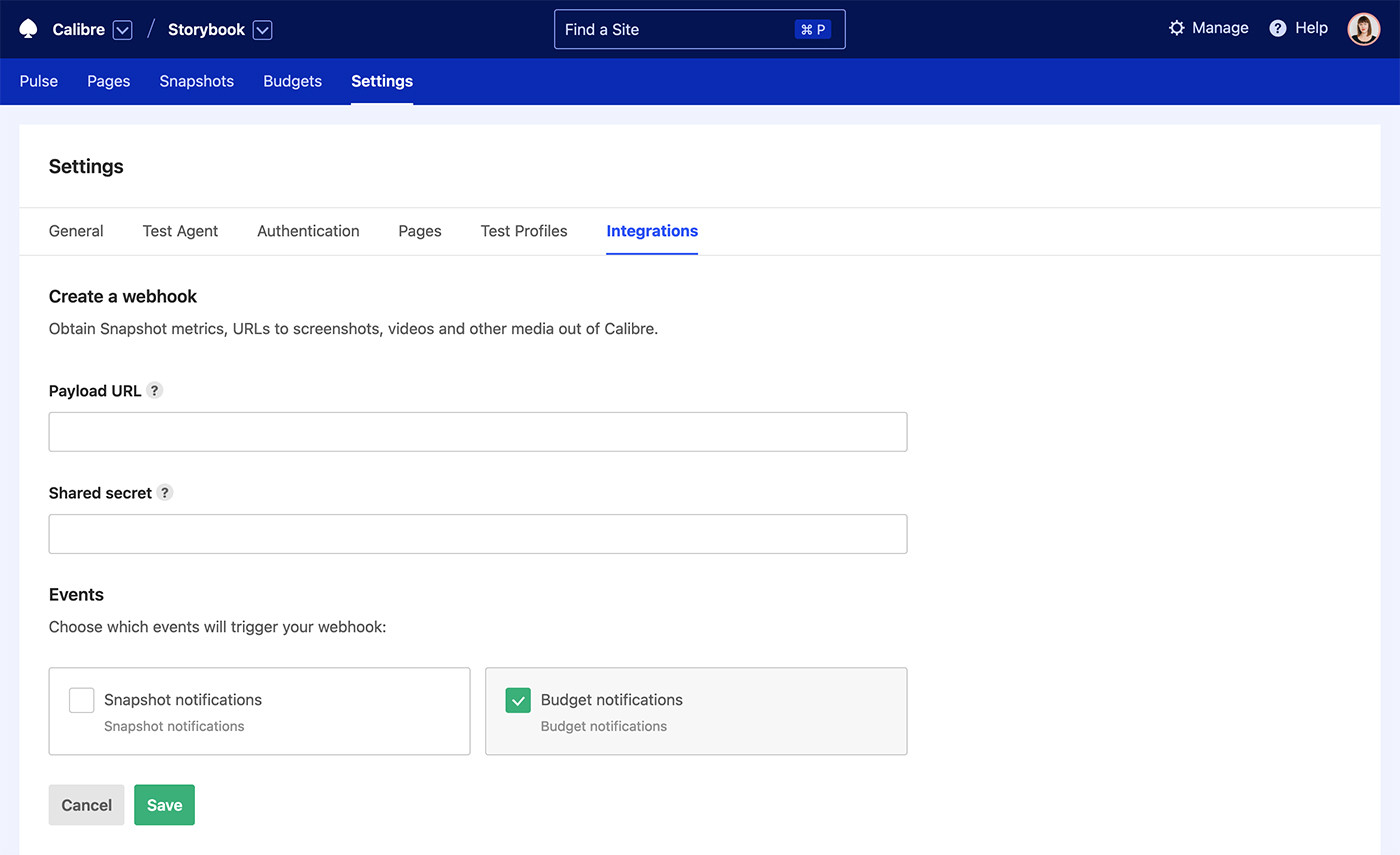Viewport: 1400px width, 855px height.
Task: Cancel the webhook creation
Action: click(x=86, y=804)
